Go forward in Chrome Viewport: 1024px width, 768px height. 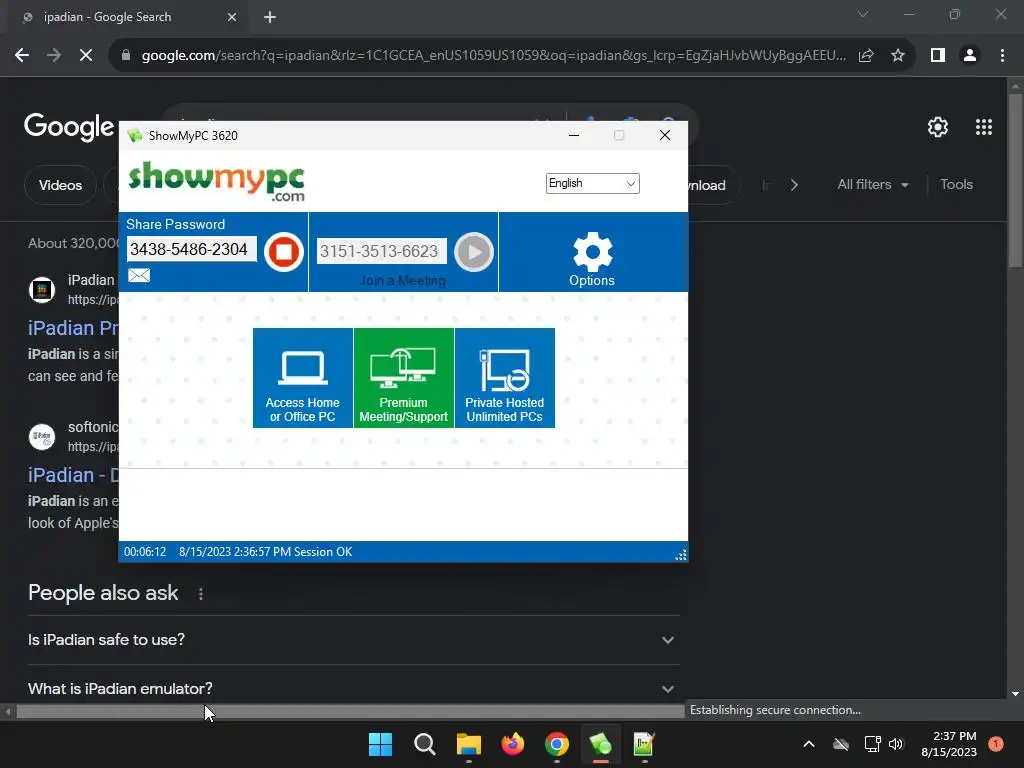[x=54, y=56]
